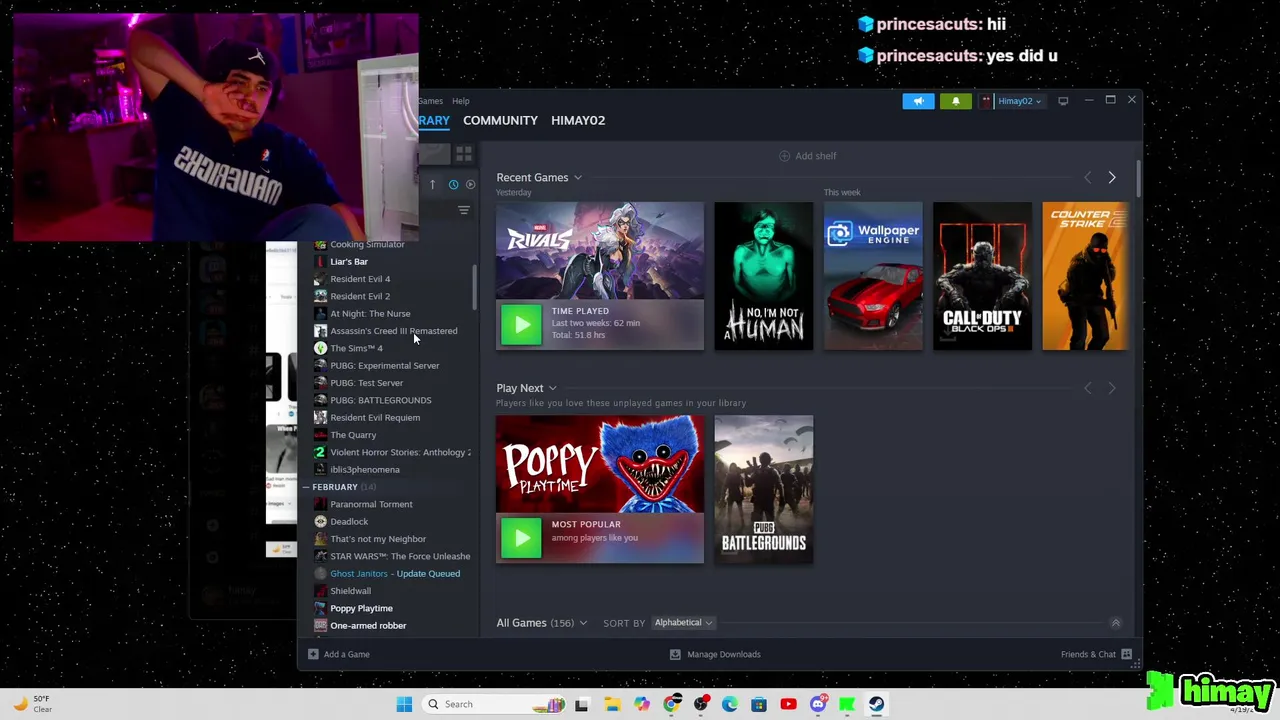
Task: Enter Big Picture mode via monitor icon
Action: [x=1063, y=101]
